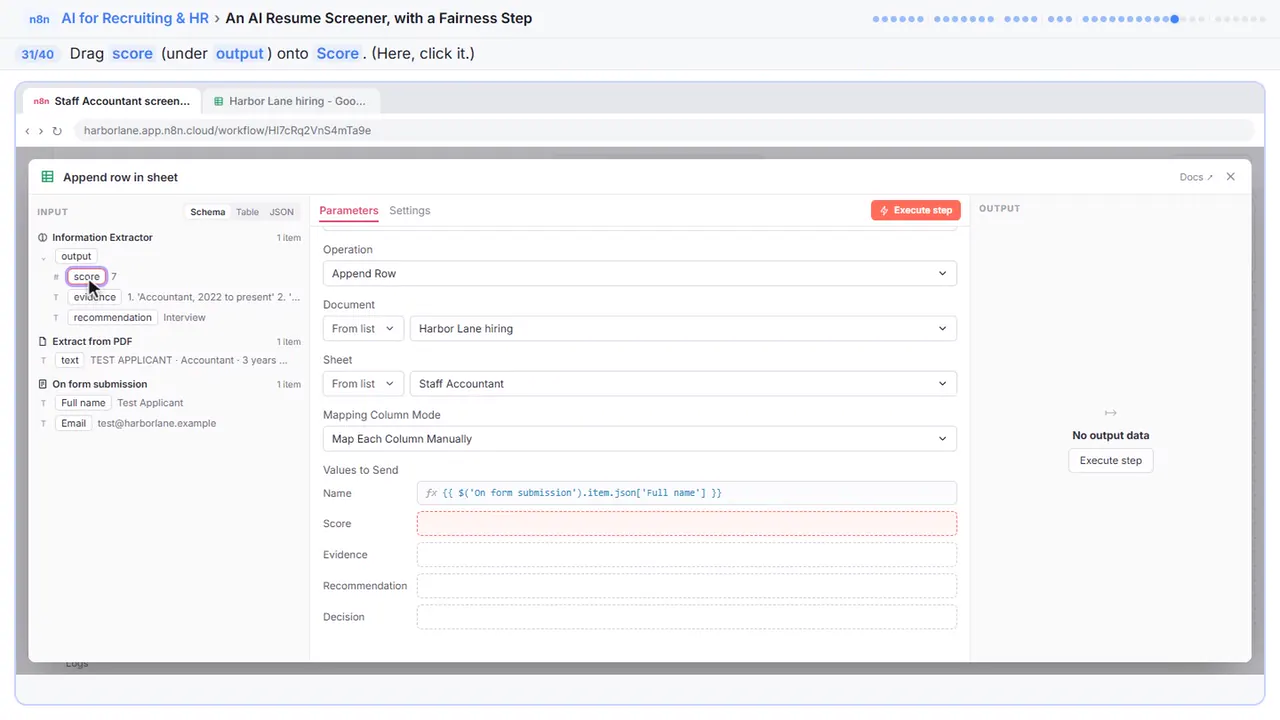Click the recommendation pill in the schema
Screen dimensions: 1280x720
113,318
